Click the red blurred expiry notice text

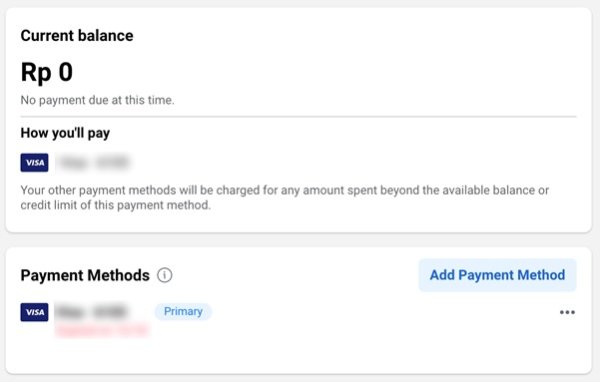click(102, 330)
